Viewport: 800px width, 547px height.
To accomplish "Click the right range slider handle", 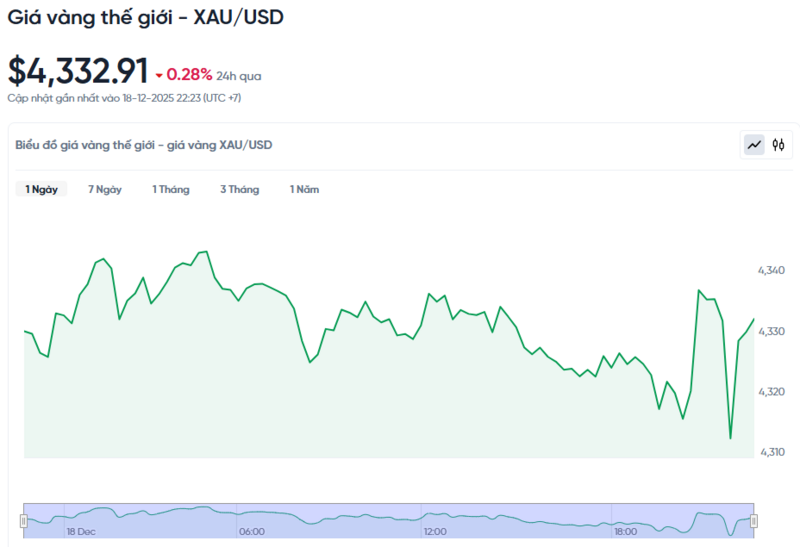I will pyautogui.click(x=754, y=520).
